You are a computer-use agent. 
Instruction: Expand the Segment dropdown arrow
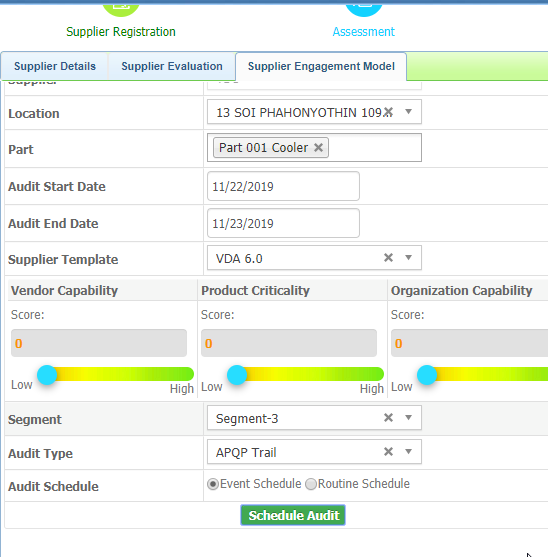click(408, 417)
